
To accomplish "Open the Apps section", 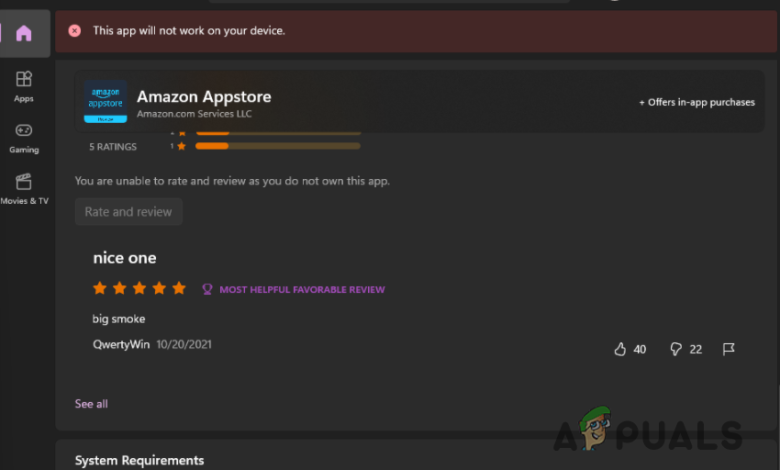I will (x=23, y=85).
